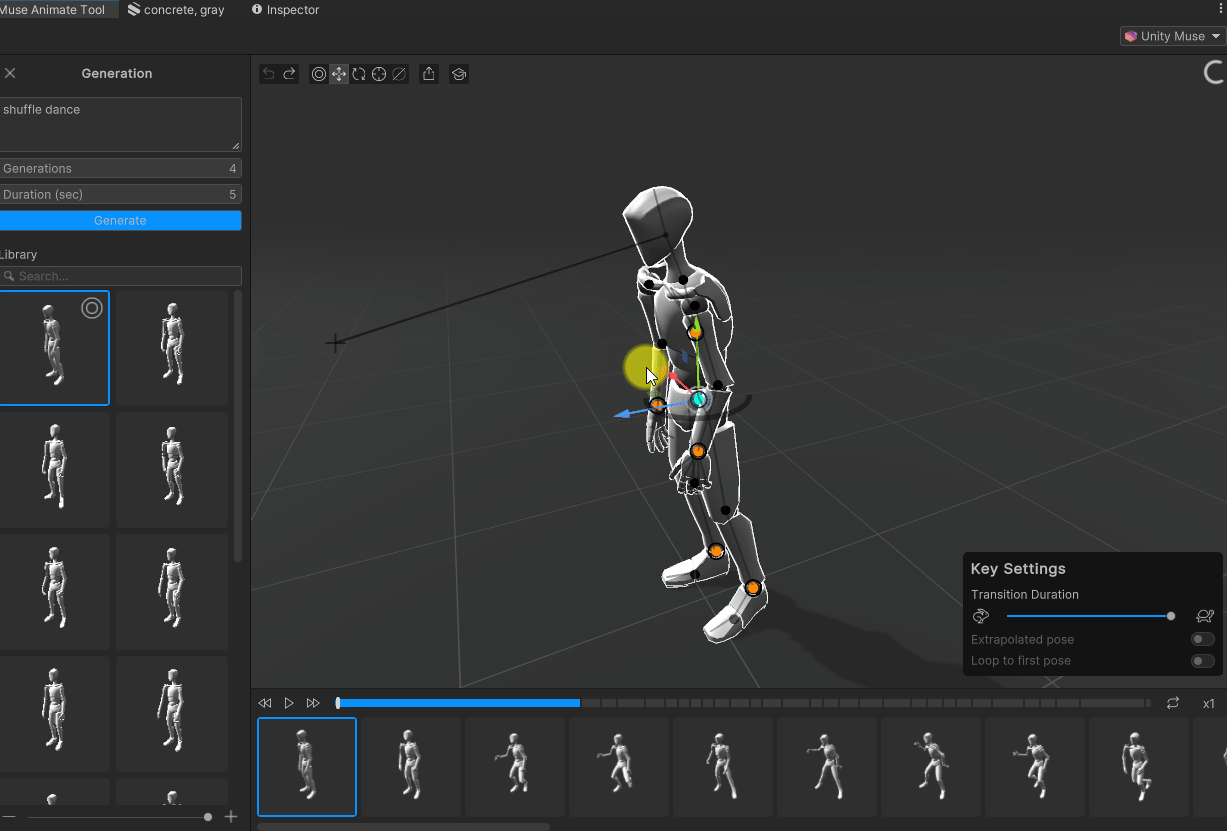Click the Generate button
Viewport: 1227px width, 831px height.
point(120,220)
